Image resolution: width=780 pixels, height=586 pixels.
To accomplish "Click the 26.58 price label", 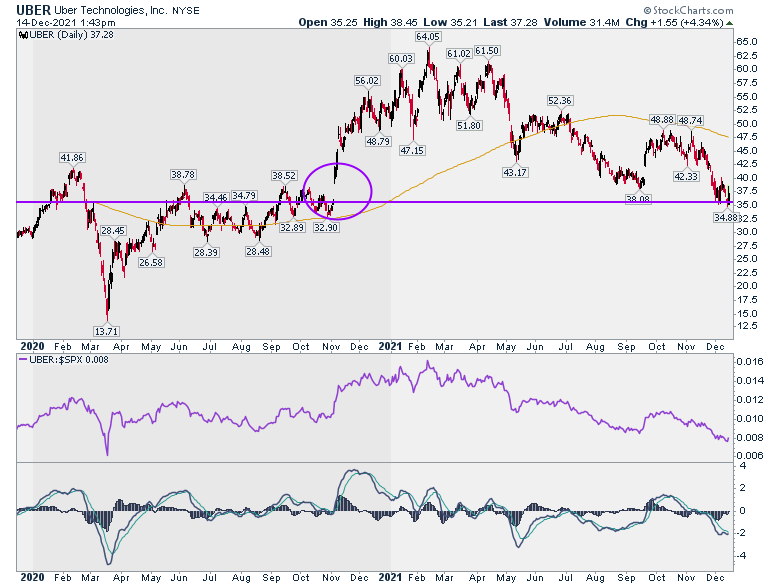I will point(151,262).
